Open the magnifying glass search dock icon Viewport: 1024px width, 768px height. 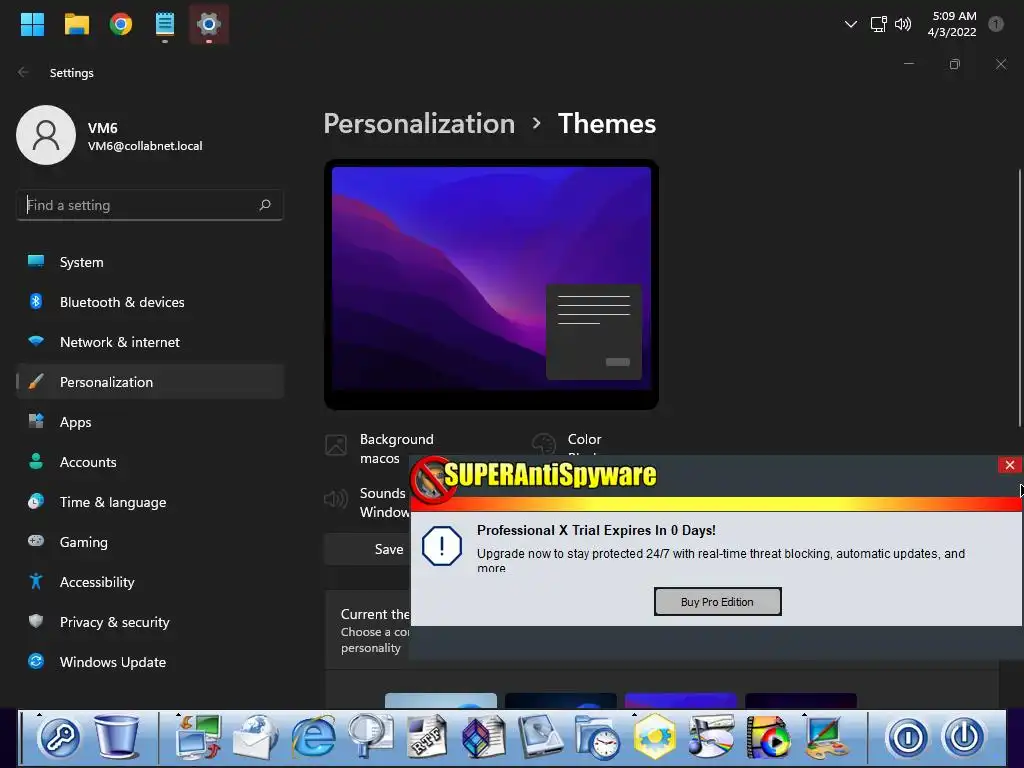coord(370,737)
